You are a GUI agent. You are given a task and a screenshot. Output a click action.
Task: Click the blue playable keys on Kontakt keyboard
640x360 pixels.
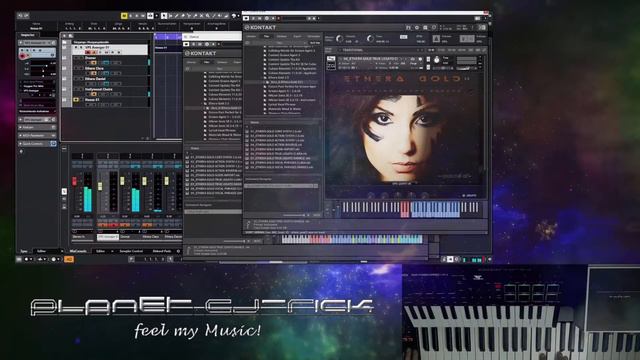point(435,209)
